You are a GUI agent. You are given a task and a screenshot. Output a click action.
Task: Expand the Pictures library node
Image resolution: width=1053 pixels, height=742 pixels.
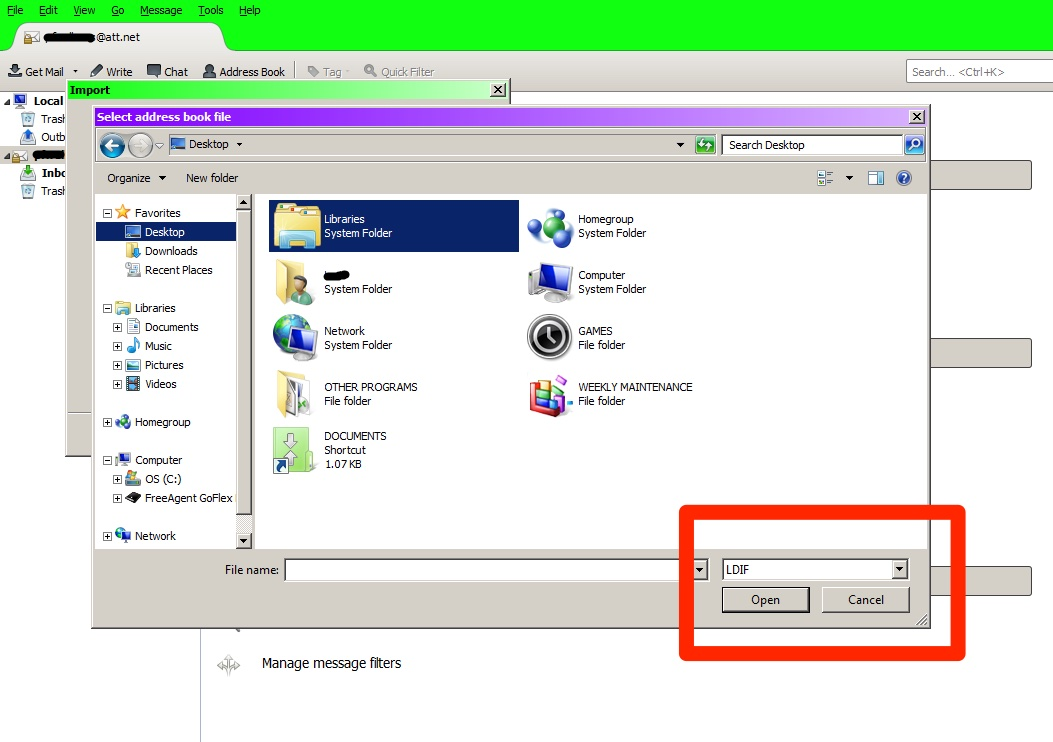click(x=118, y=365)
